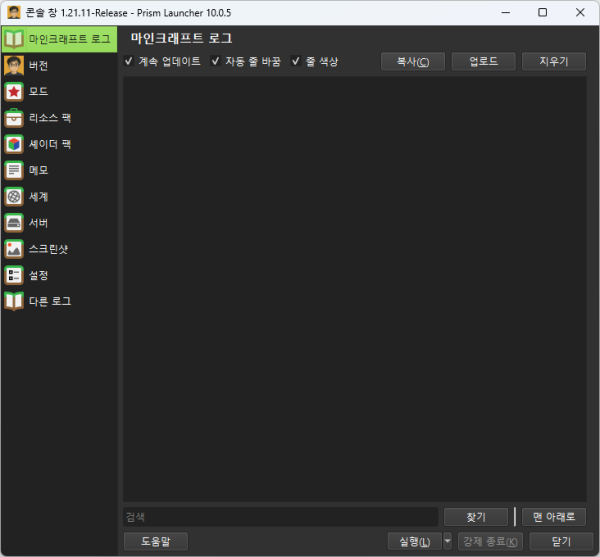Open the 세계 page label

click(39, 197)
